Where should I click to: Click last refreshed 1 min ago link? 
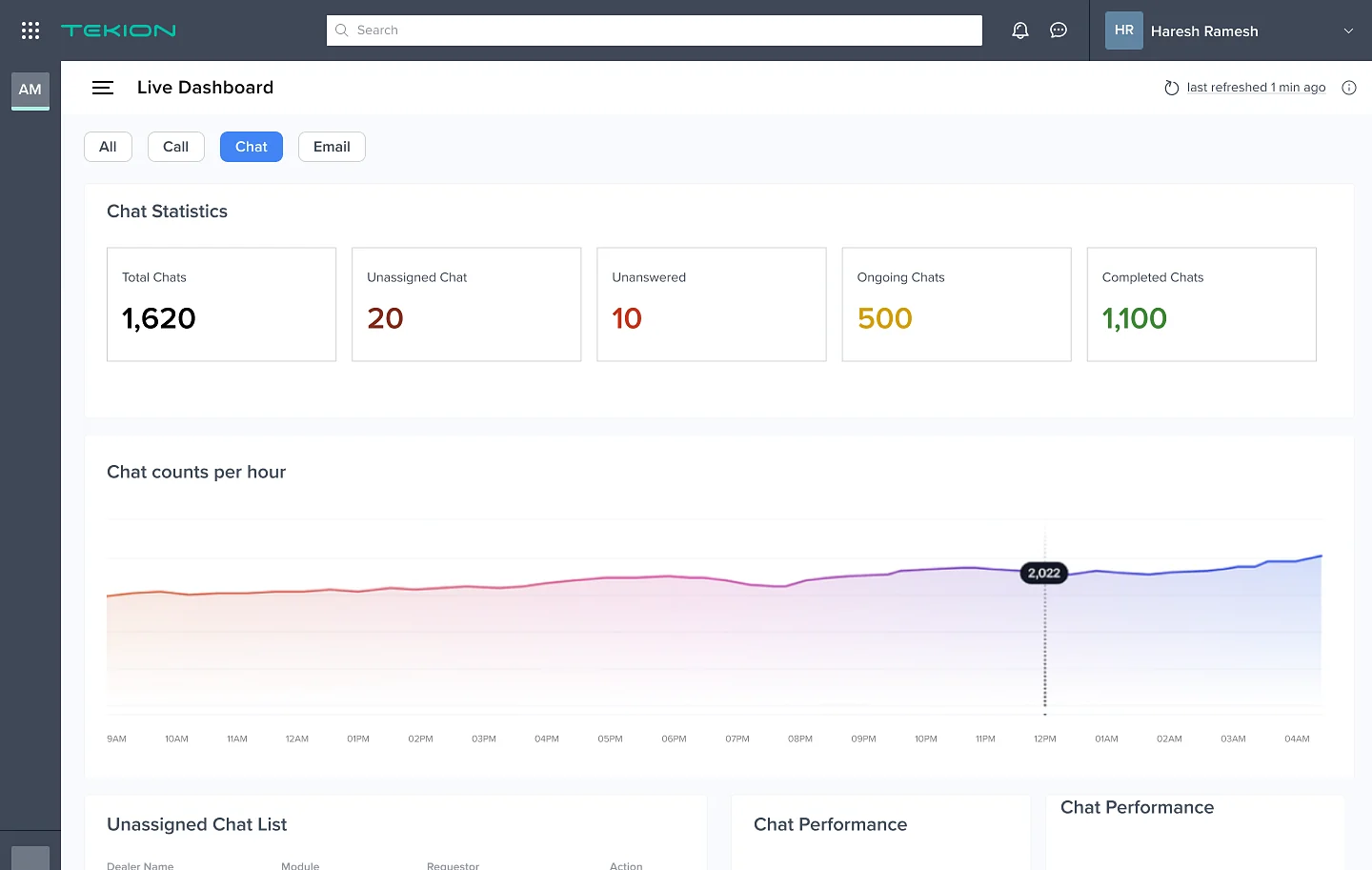click(x=1256, y=88)
